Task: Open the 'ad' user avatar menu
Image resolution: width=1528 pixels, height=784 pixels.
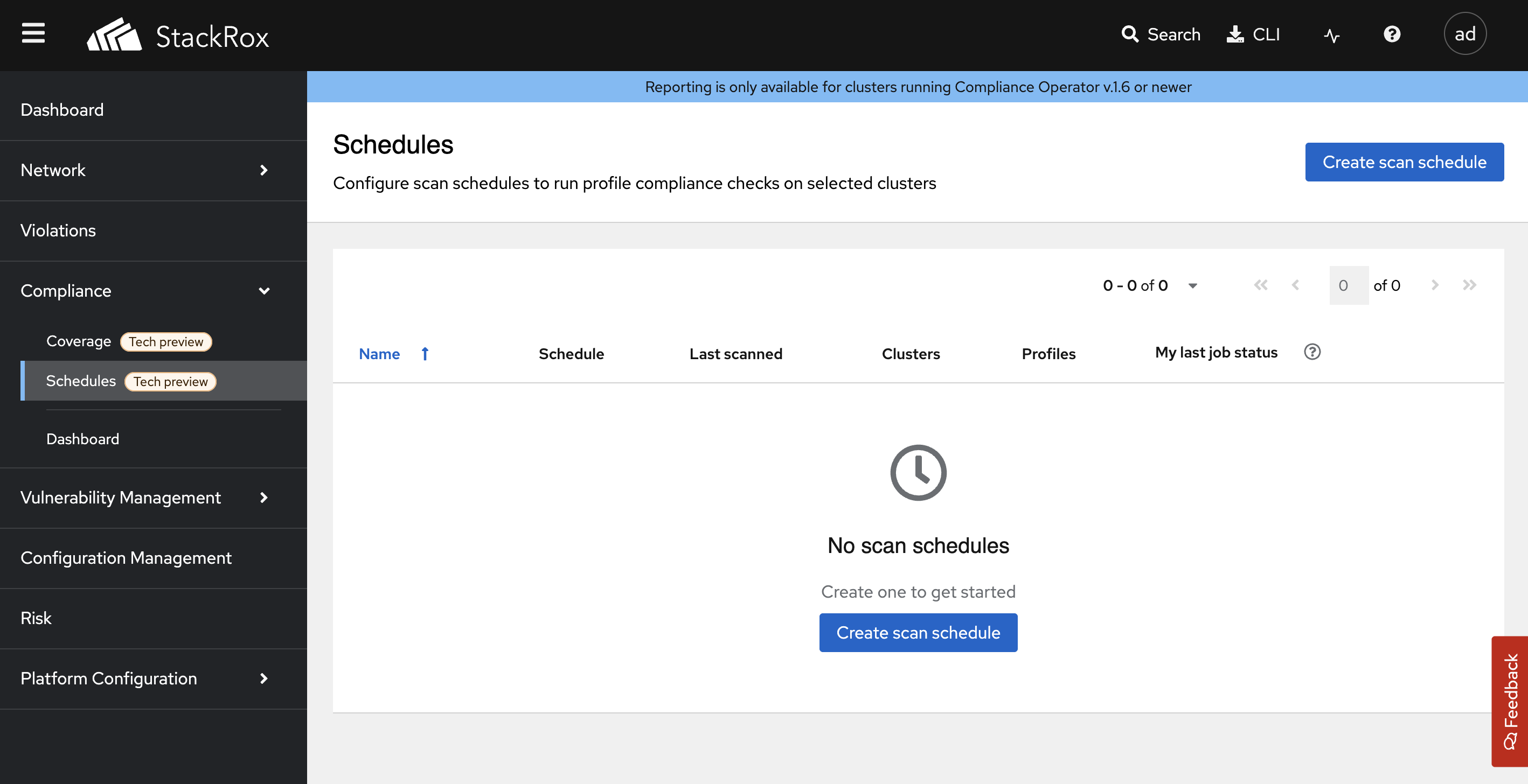Action: tap(1464, 34)
